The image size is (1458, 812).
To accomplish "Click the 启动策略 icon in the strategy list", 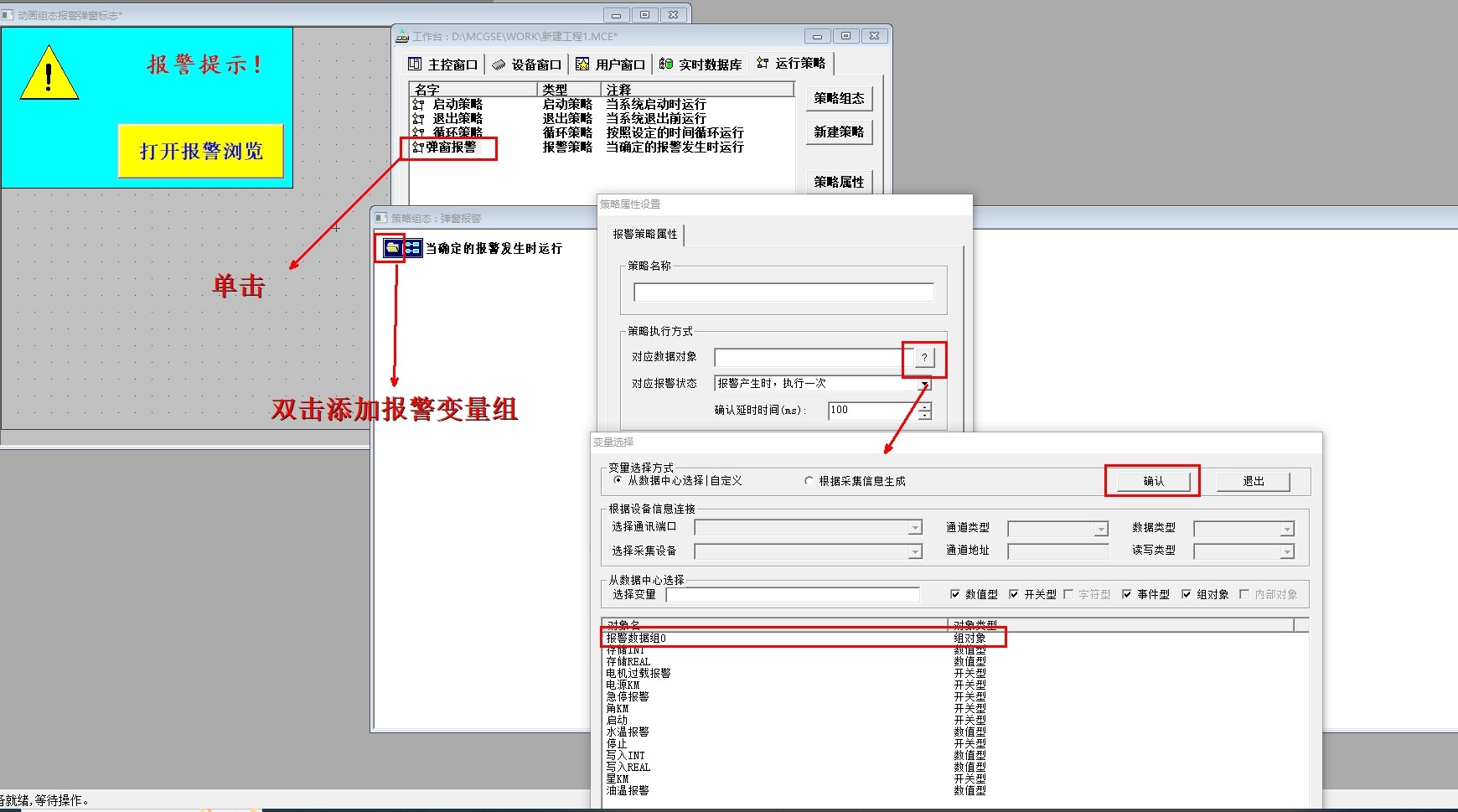I will click(x=420, y=104).
